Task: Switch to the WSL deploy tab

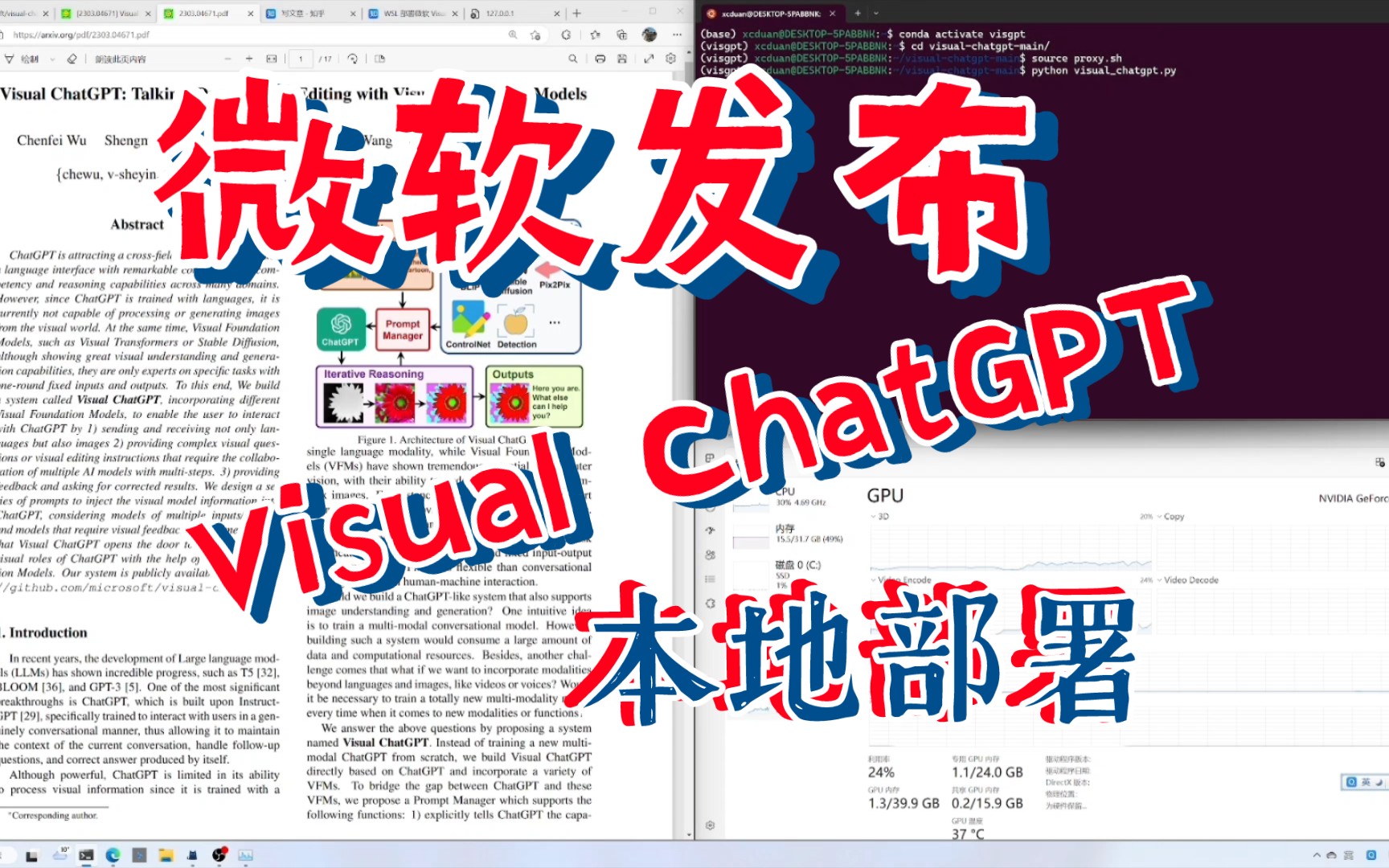Action: (x=412, y=14)
